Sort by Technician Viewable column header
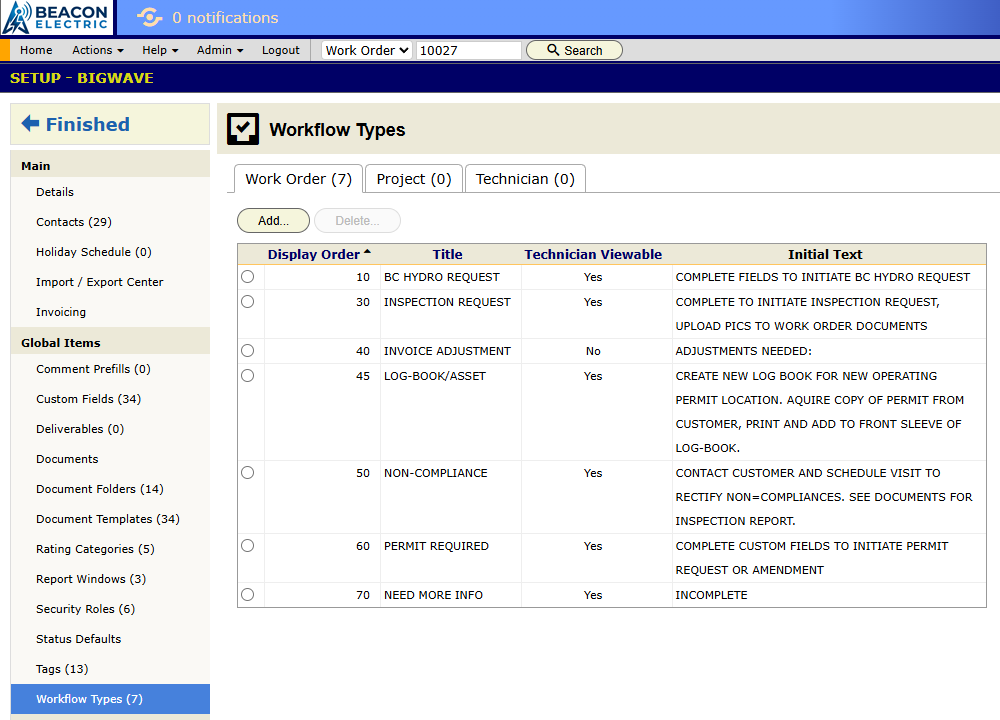Screen dimensions: 1000x720 click(593, 254)
